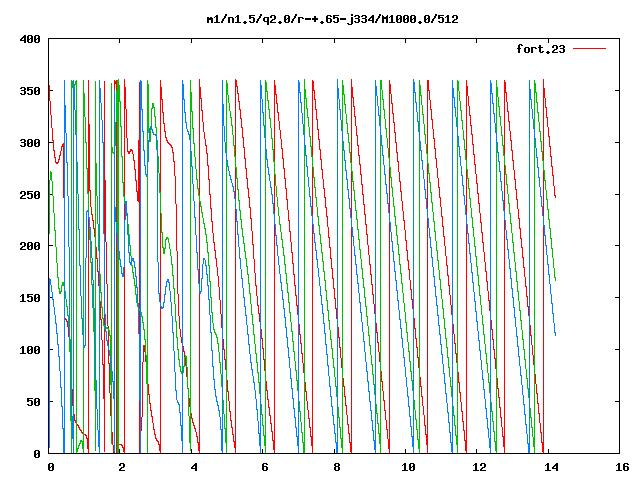Click the x-axis label 16
The image size is (640, 480).
(x=622, y=467)
